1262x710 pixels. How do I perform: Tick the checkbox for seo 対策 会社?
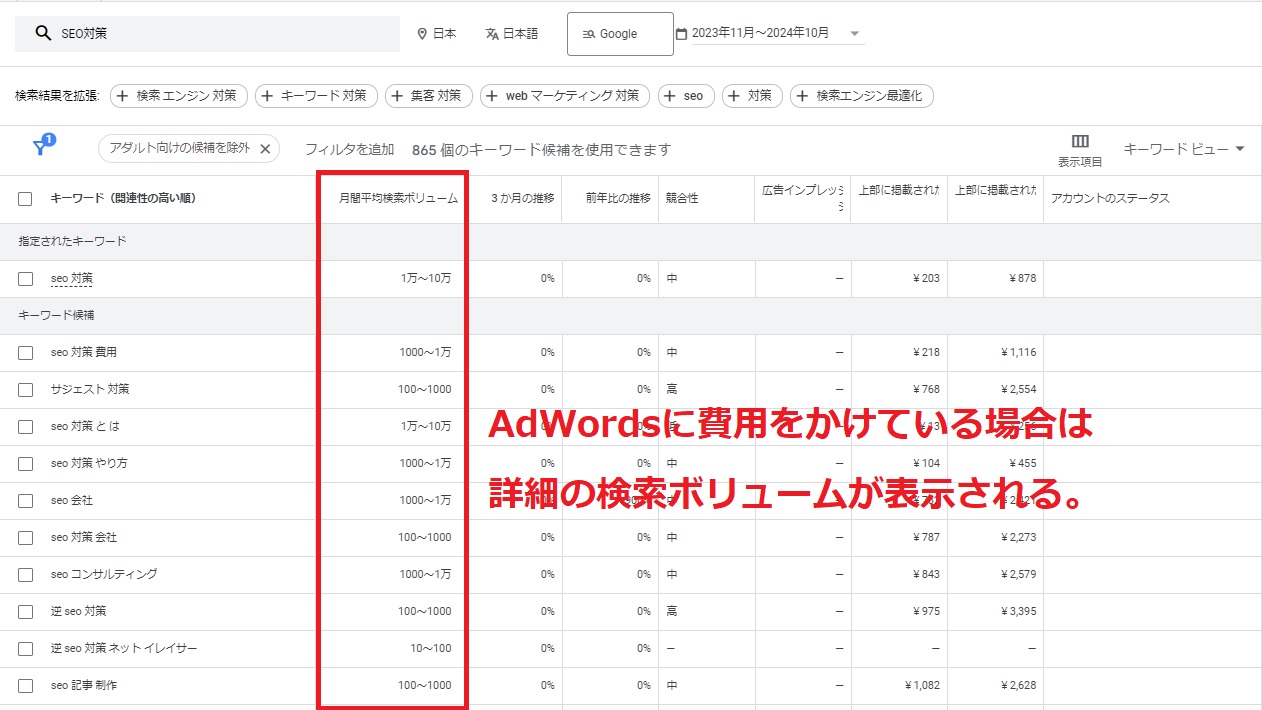[x=25, y=538]
